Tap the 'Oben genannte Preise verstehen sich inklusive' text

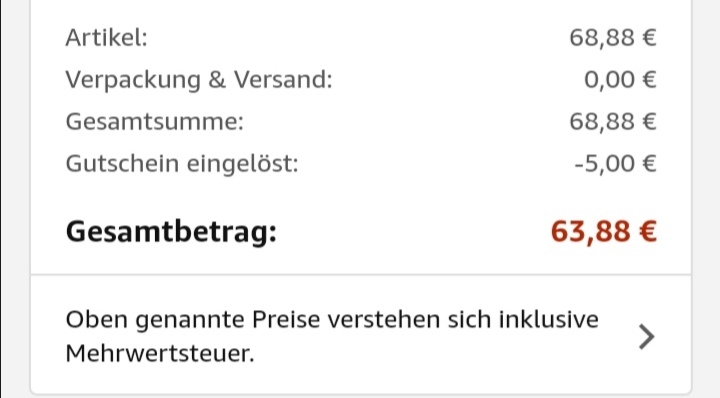tap(332, 320)
